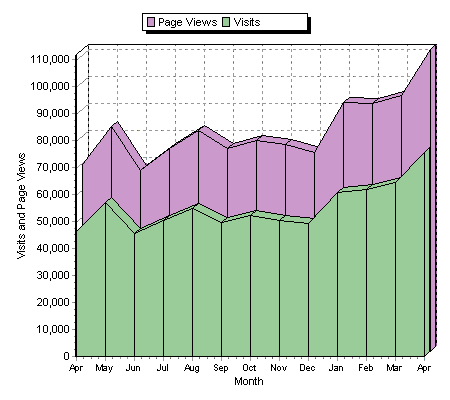Click the 'Jul' x-axis label
The width and height of the screenshot is (450, 400).
point(162,368)
